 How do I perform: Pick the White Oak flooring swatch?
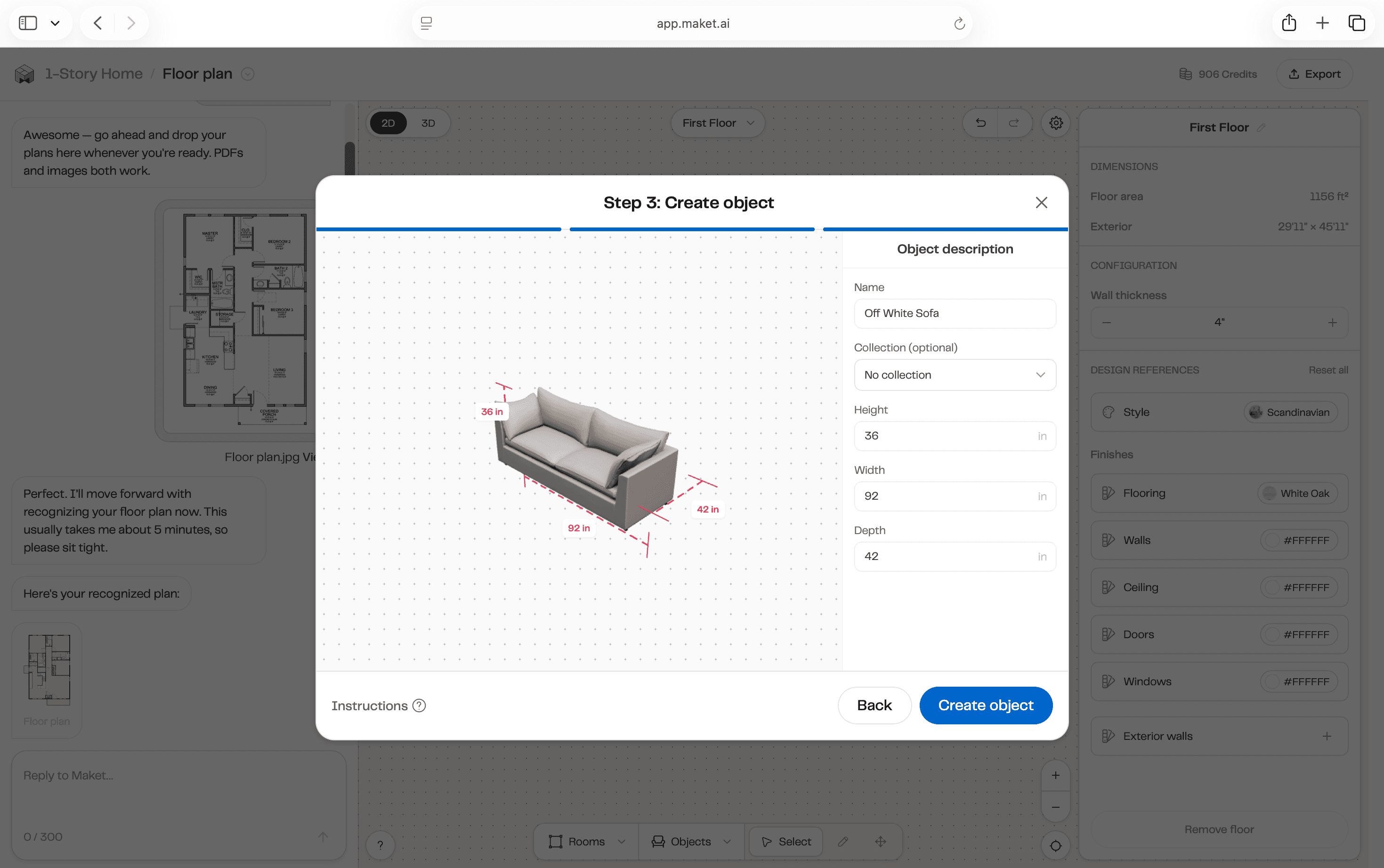click(1298, 493)
